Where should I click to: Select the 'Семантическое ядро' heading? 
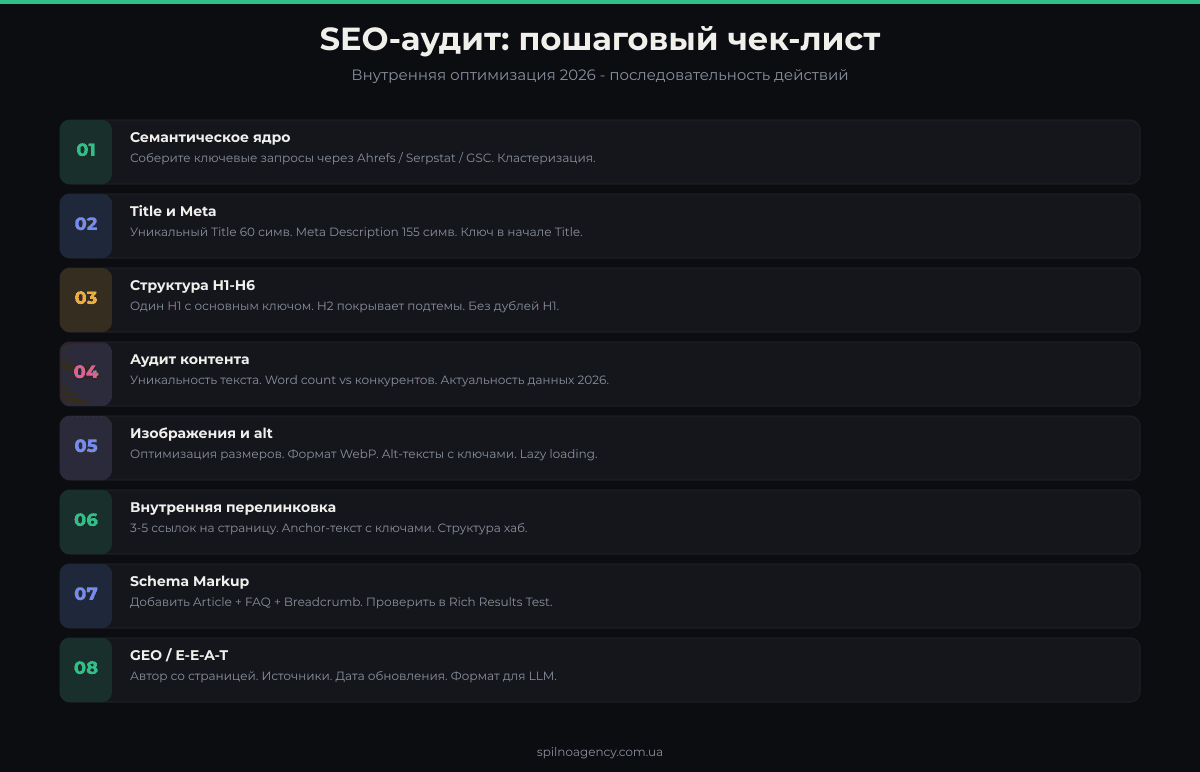(210, 137)
